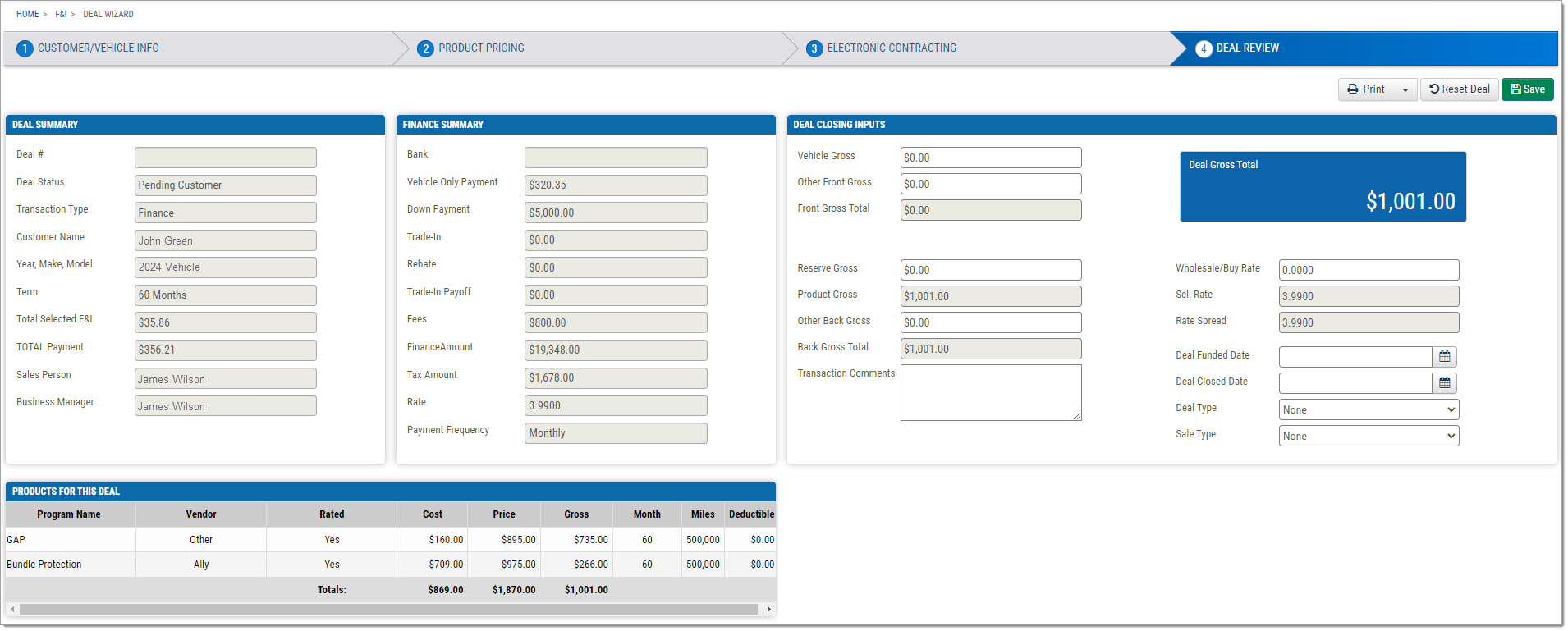Screen dimensions: 1568x631
Task: Click the Sell Rate 3.9900 field
Action: tap(1369, 296)
